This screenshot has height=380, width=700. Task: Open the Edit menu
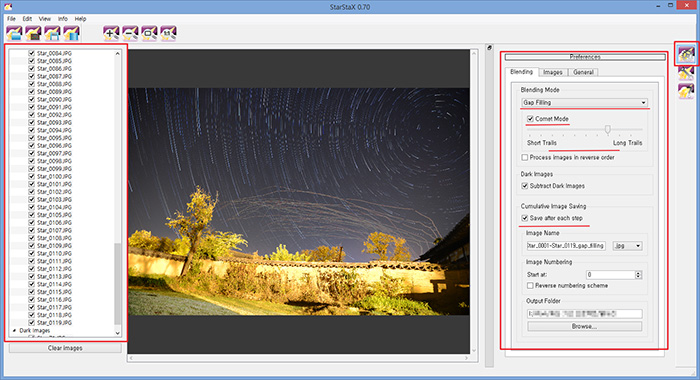(x=27, y=19)
